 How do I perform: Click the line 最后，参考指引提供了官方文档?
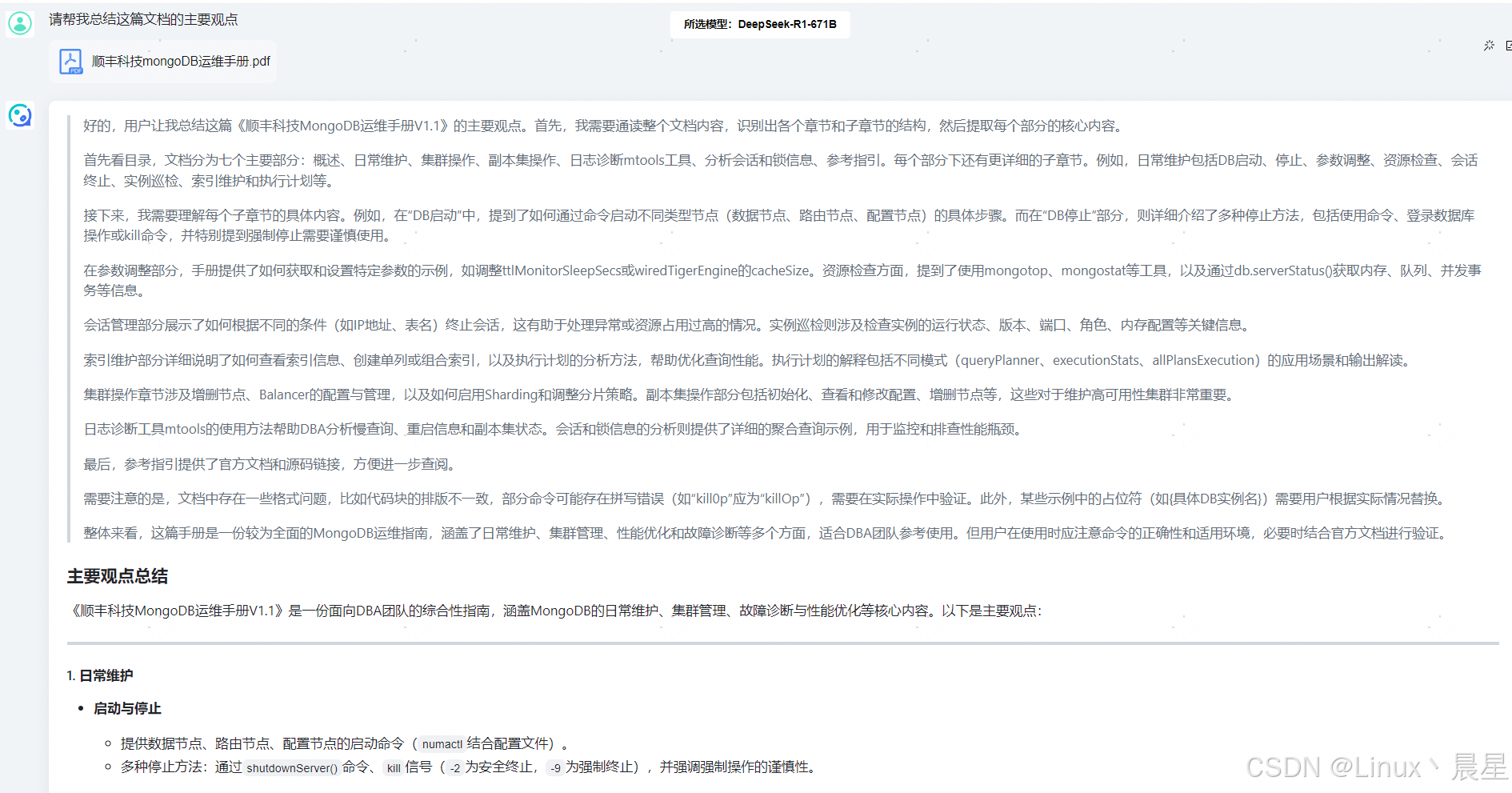click(x=271, y=464)
